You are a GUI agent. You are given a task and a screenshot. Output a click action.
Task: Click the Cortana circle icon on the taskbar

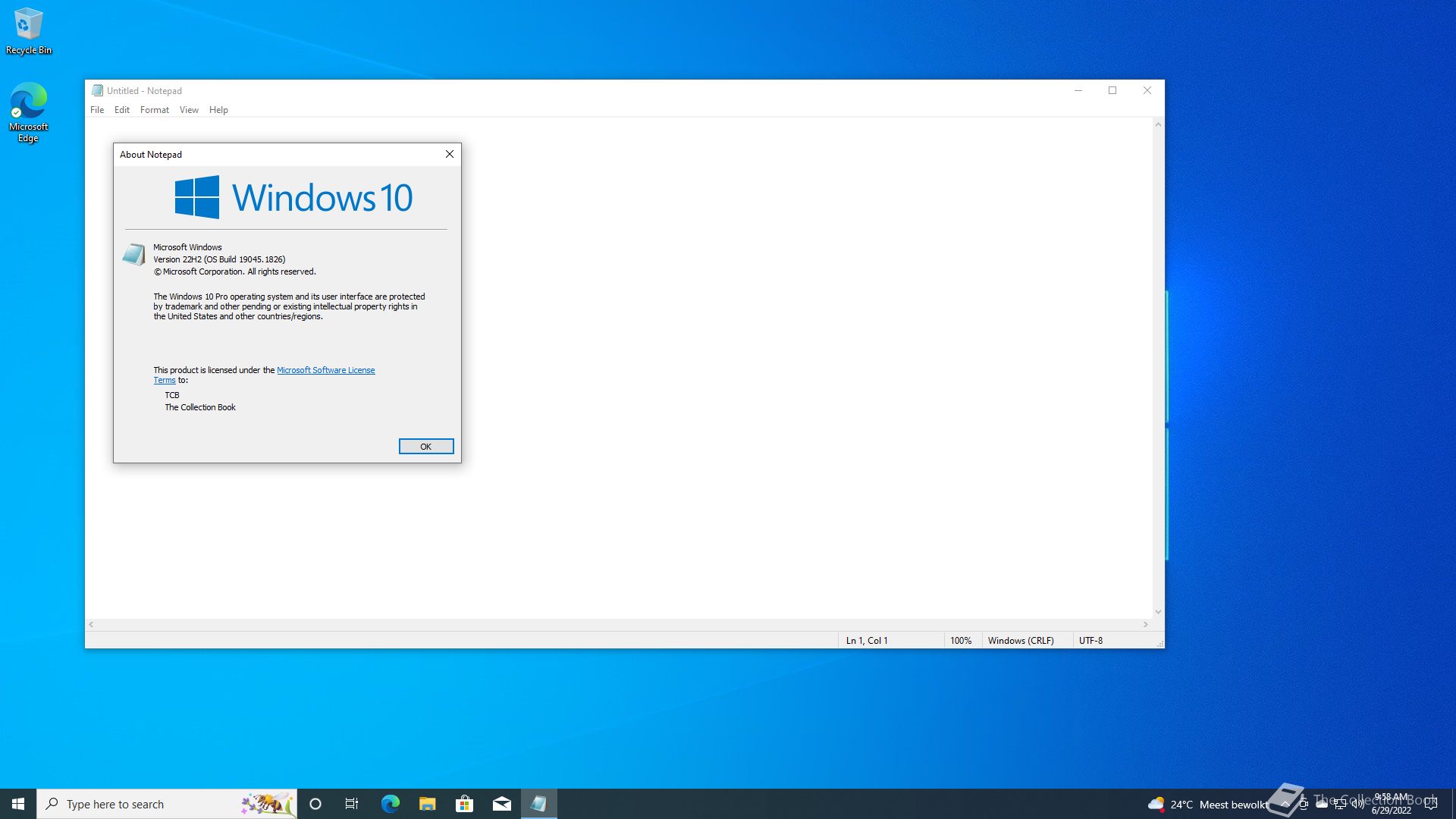coord(315,804)
